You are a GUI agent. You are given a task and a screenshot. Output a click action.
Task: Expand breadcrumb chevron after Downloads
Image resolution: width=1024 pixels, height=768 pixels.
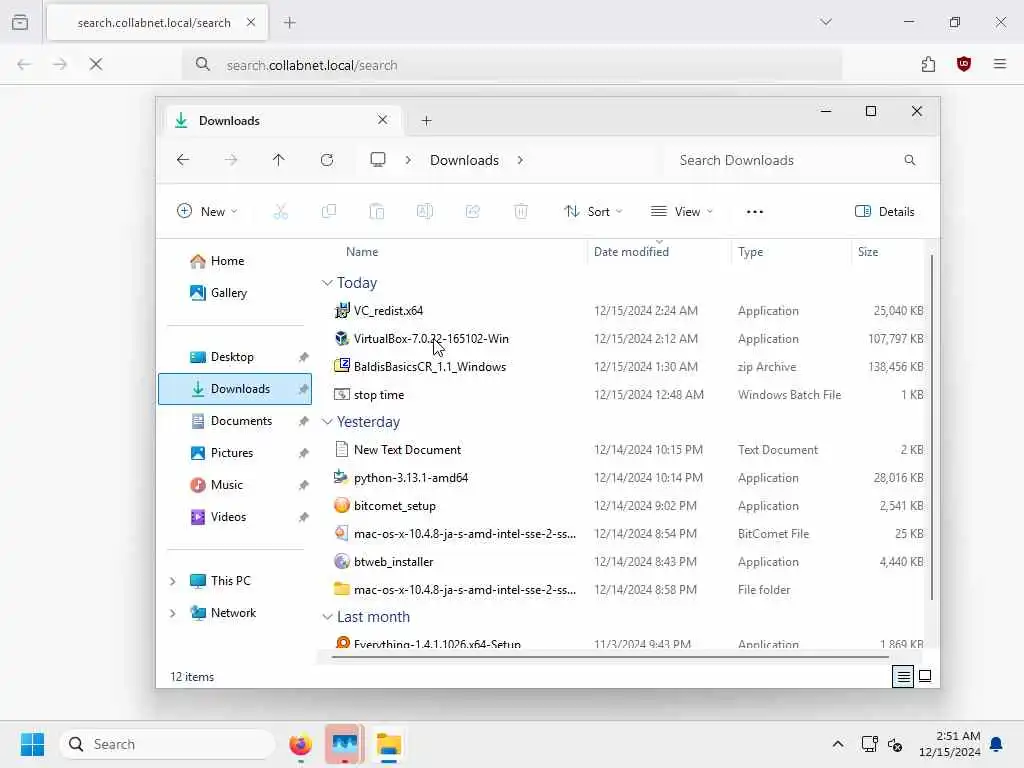[520, 160]
